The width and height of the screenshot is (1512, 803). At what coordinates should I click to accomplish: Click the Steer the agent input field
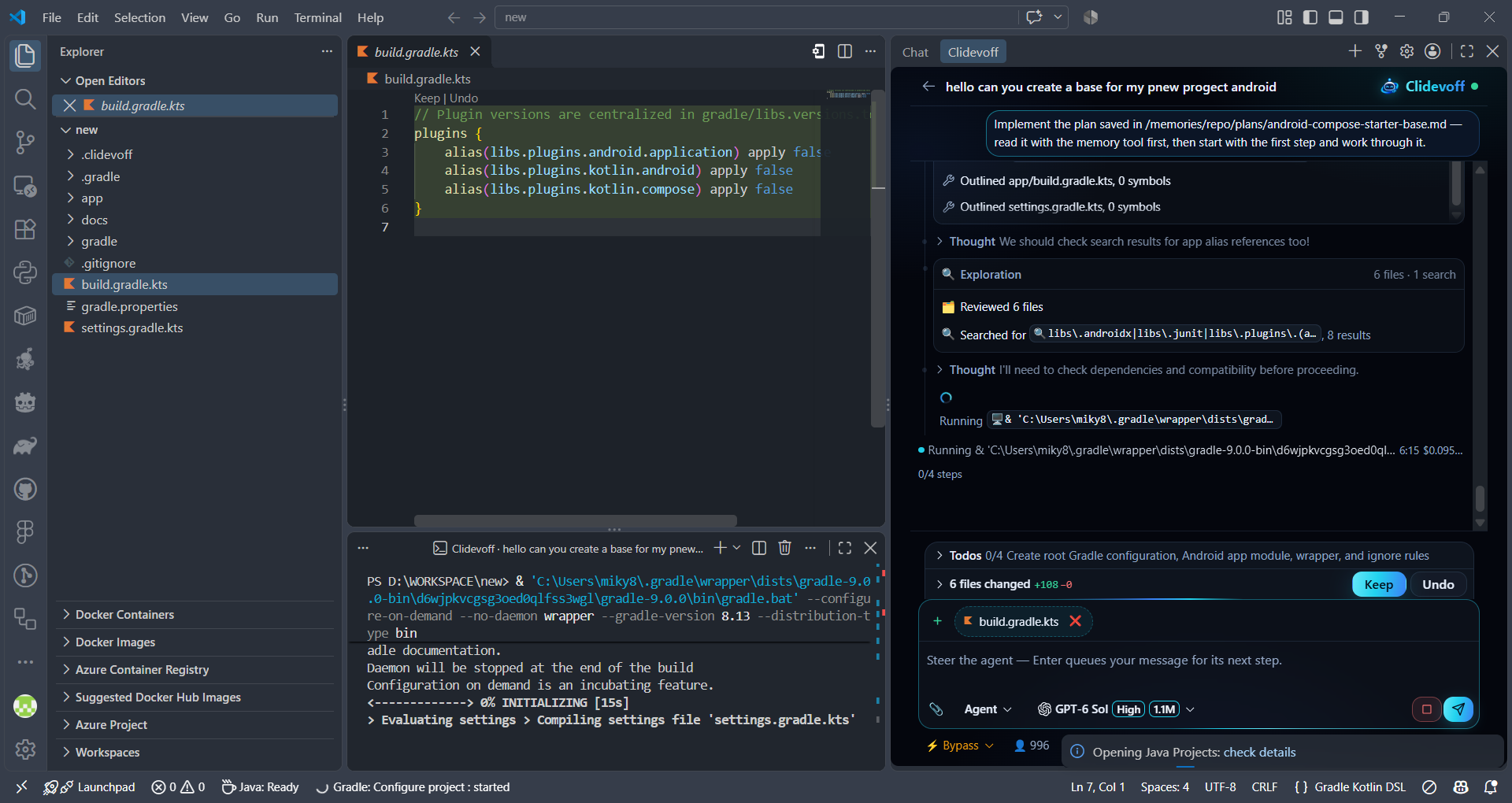click(1197, 661)
